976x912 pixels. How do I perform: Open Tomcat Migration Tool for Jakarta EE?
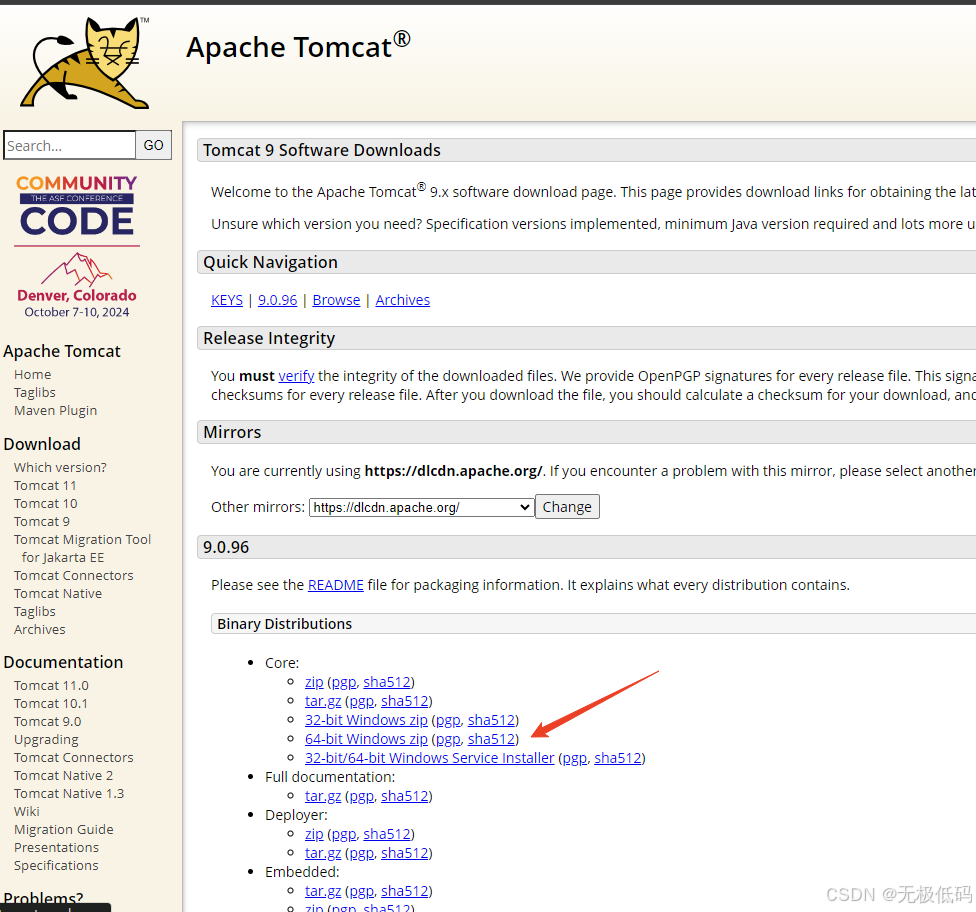(82, 548)
